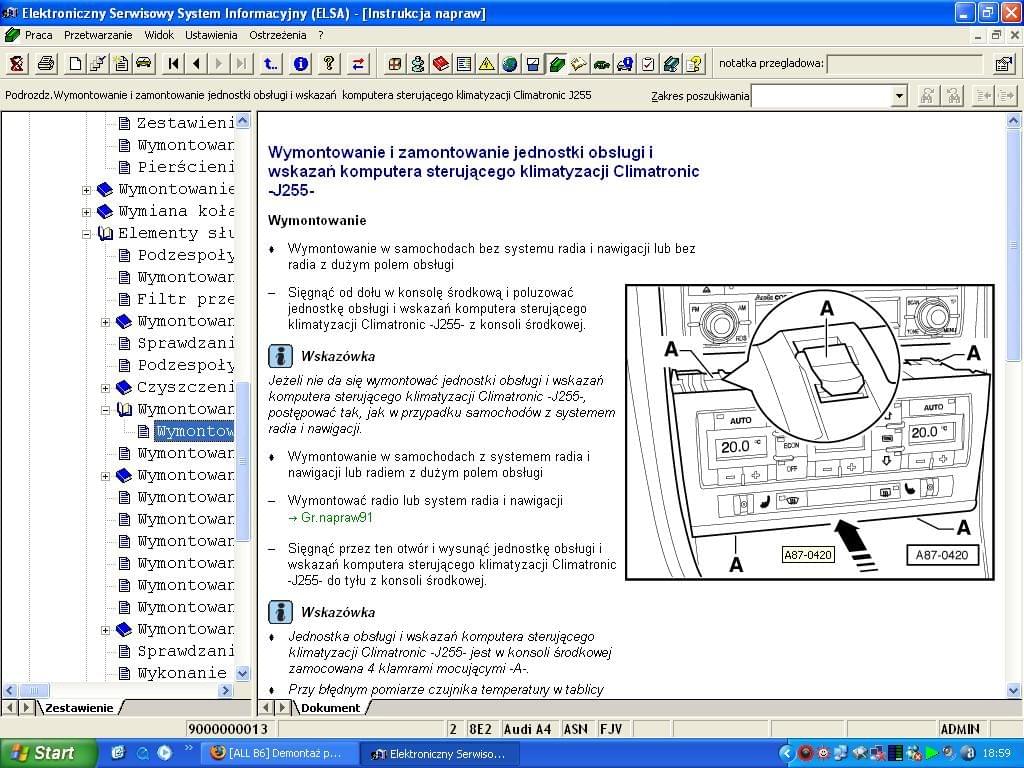Select the highlighted 'Wymontow' tree item
Viewport: 1024px width, 768px height.
coord(194,432)
